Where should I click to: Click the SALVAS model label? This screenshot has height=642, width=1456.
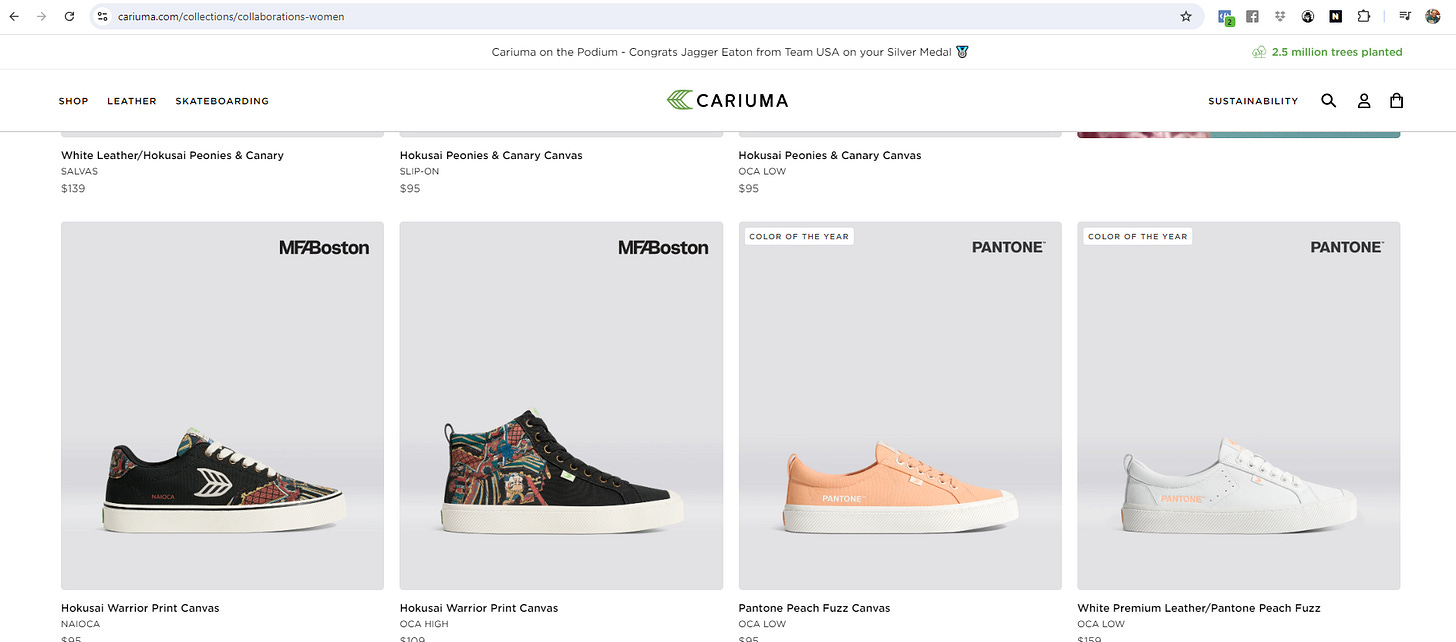79,171
